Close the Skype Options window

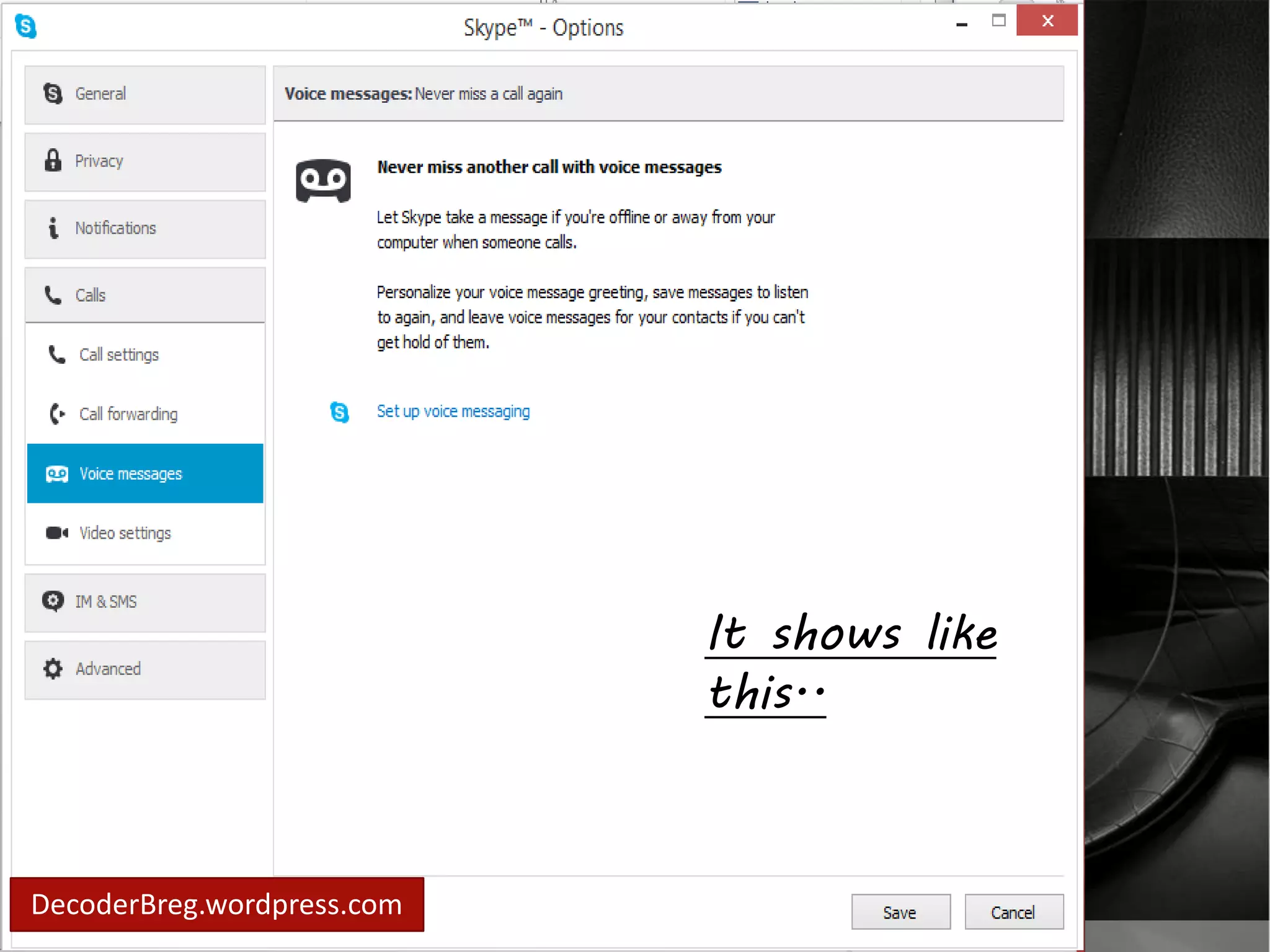1047,21
